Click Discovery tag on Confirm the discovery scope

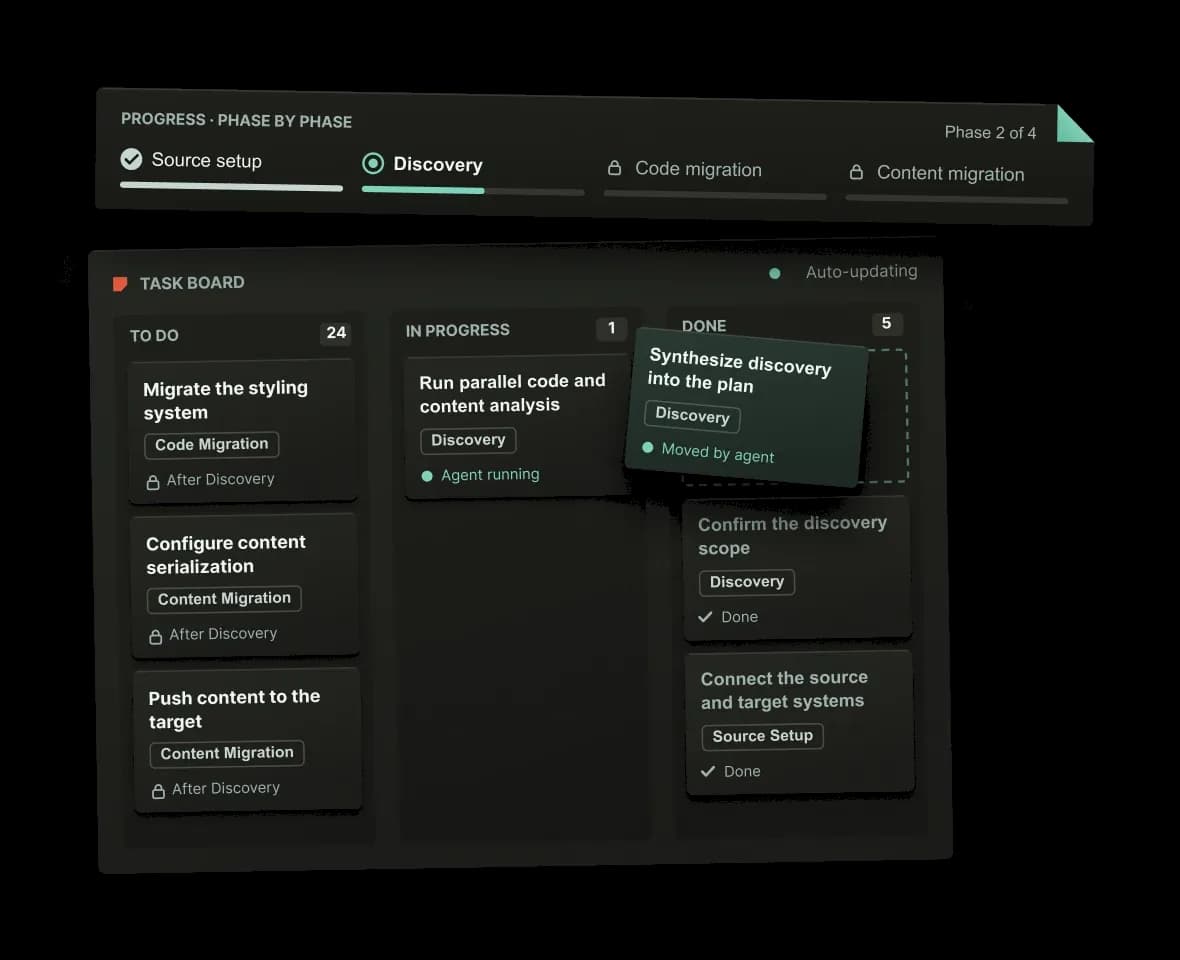(x=747, y=582)
